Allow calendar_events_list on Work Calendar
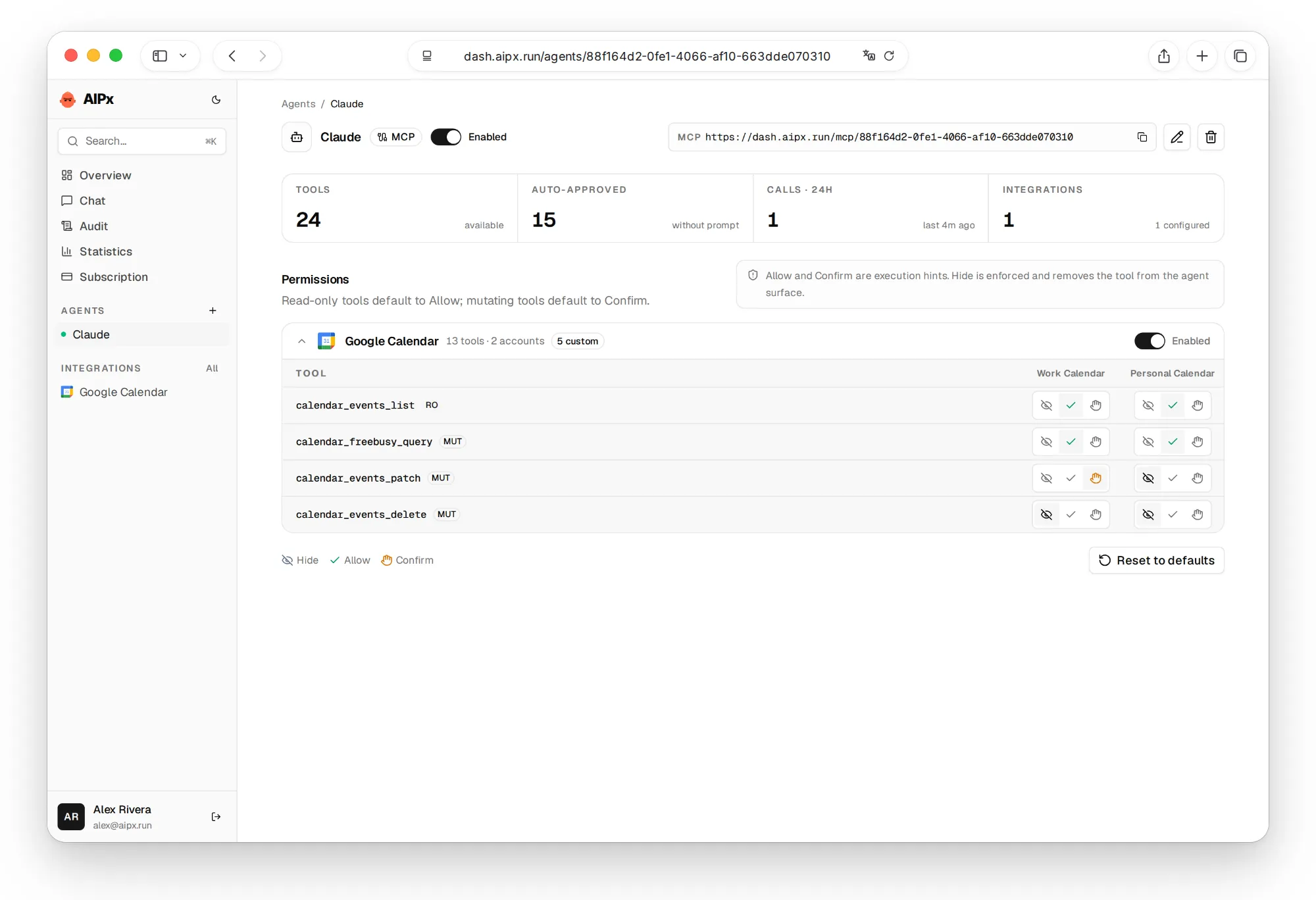The width and height of the screenshot is (1316, 900). click(1071, 405)
